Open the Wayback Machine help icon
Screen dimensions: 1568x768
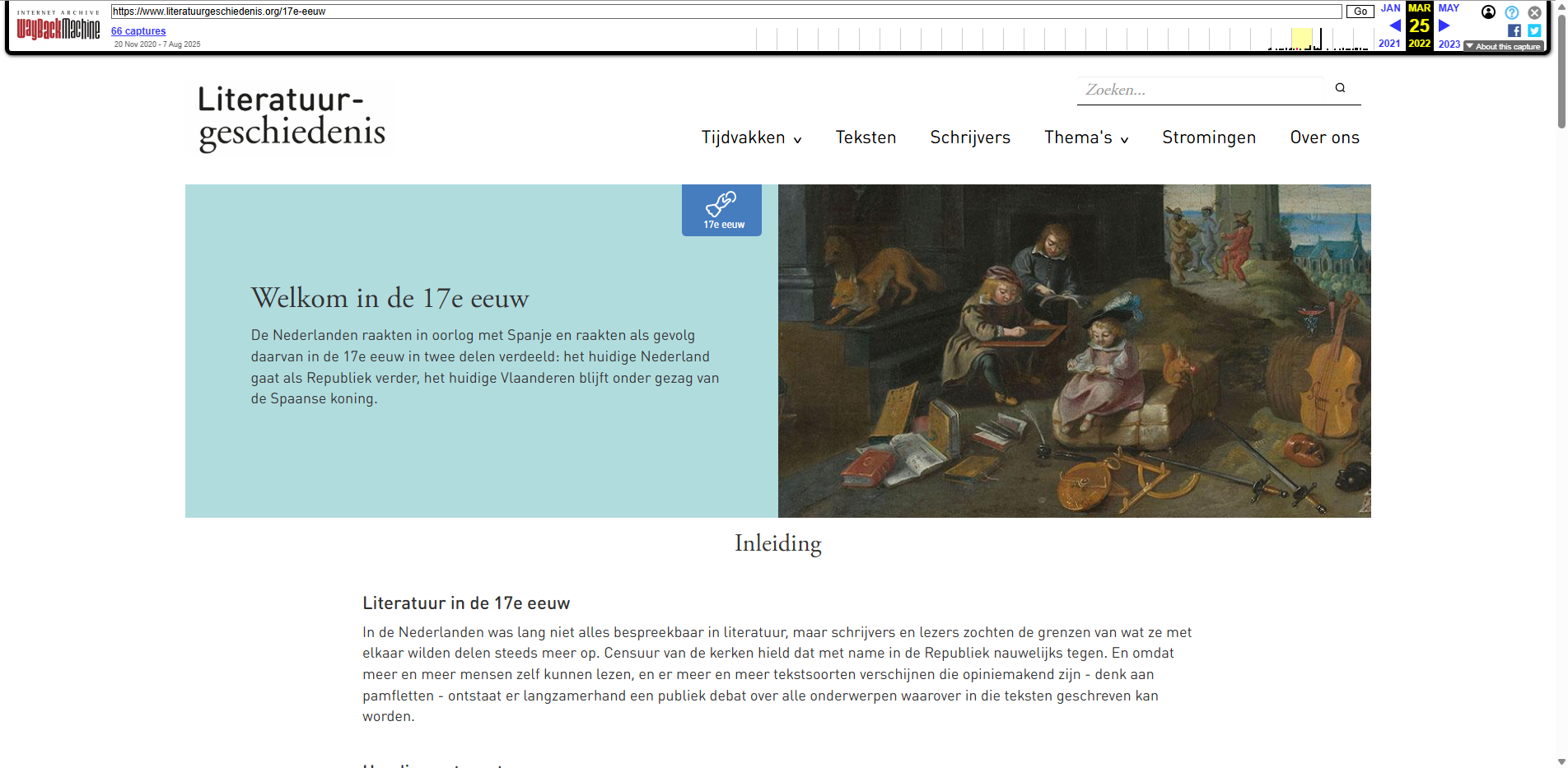point(1512,12)
